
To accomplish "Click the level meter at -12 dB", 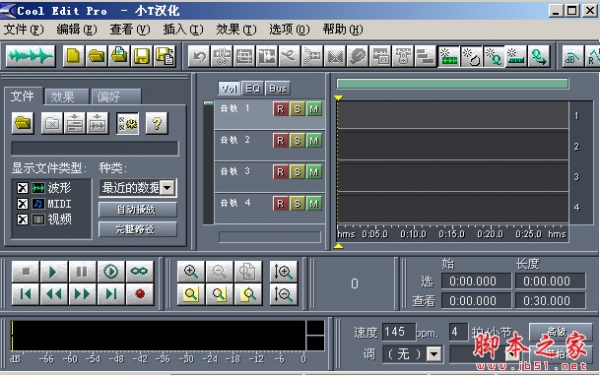I will [x=256, y=359].
